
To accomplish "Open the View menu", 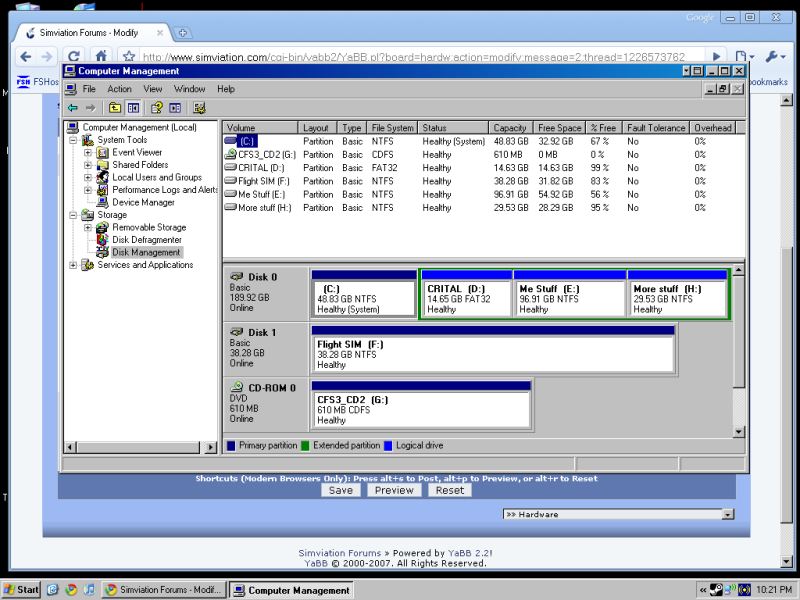I will [x=152, y=89].
